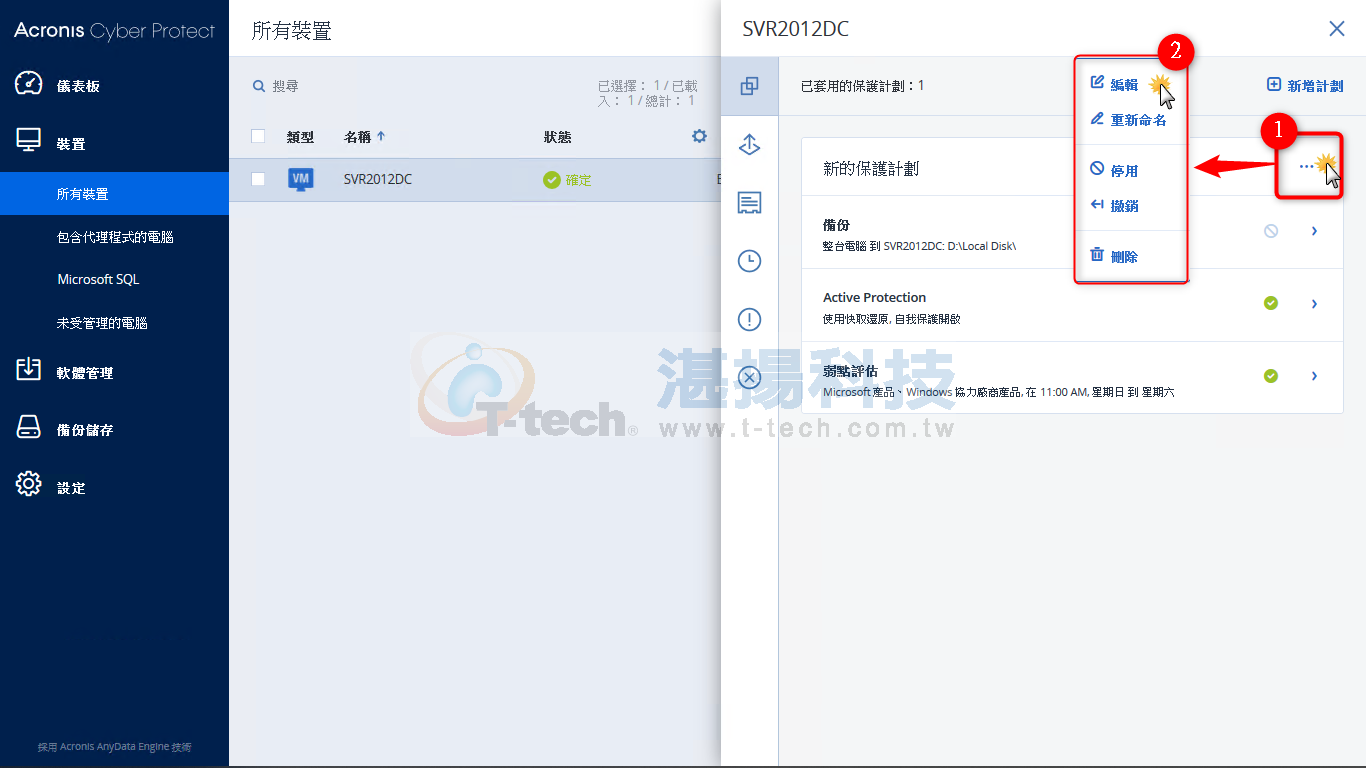
Task: Click green OK status icon for SVR2012DC
Action: tap(551, 180)
